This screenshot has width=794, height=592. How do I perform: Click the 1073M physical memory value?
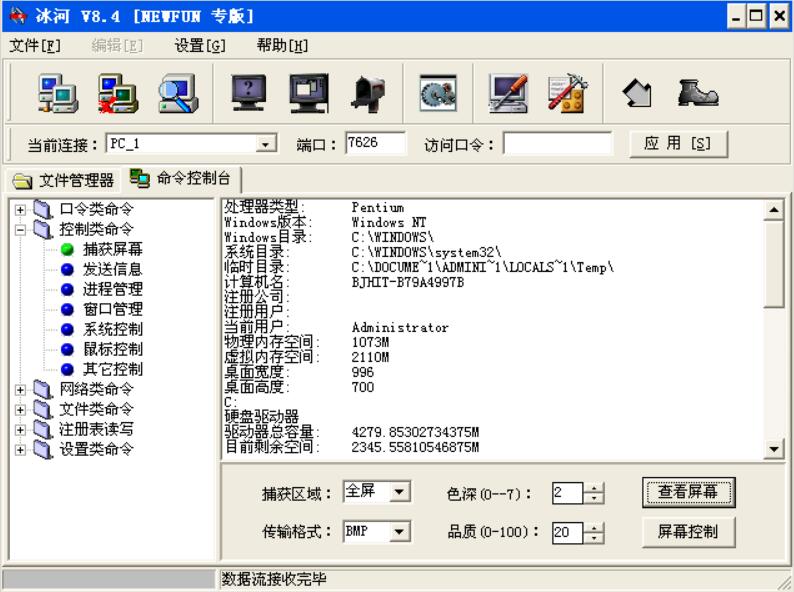[x=370, y=342]
